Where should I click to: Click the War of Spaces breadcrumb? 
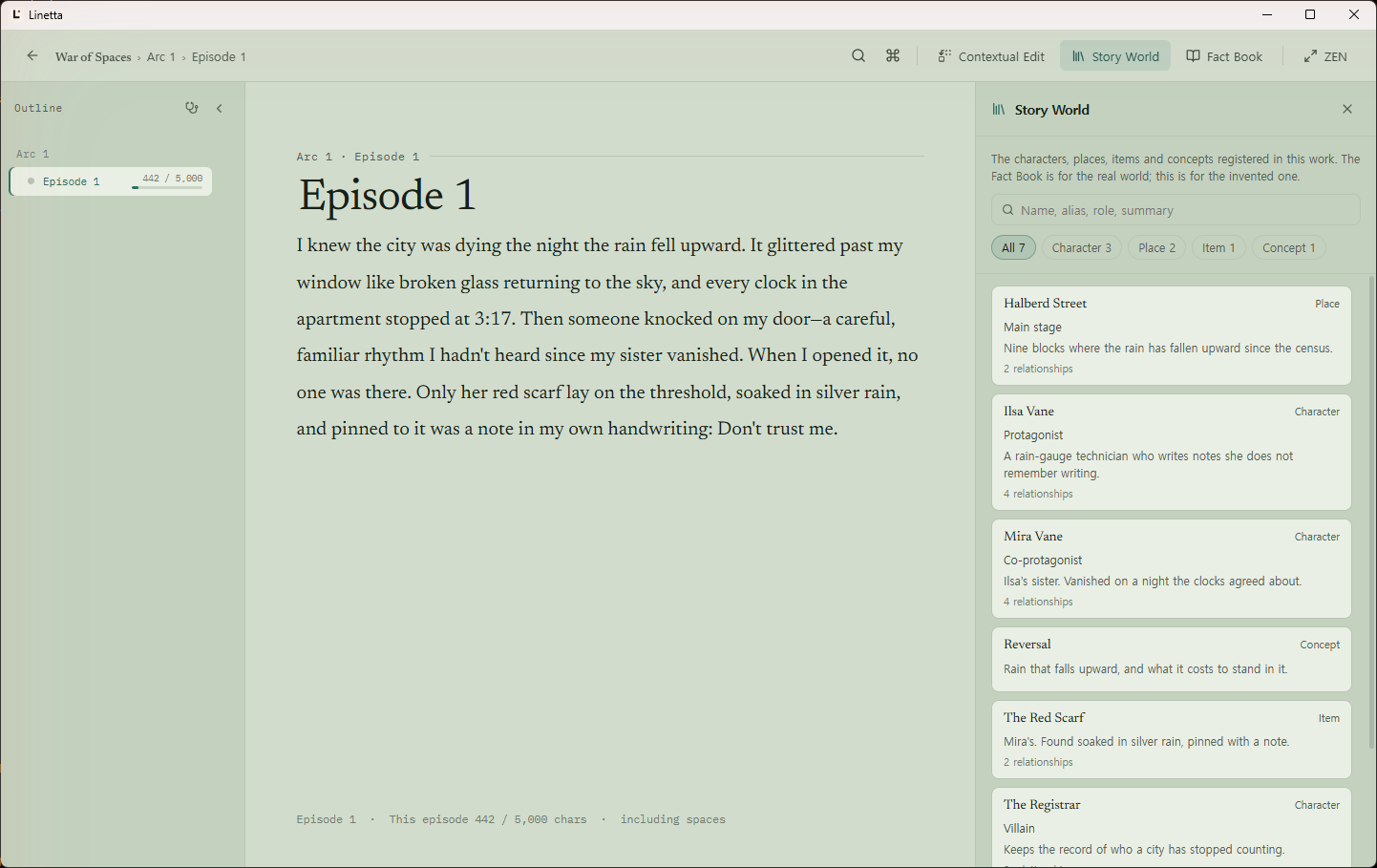click(94, 57)
